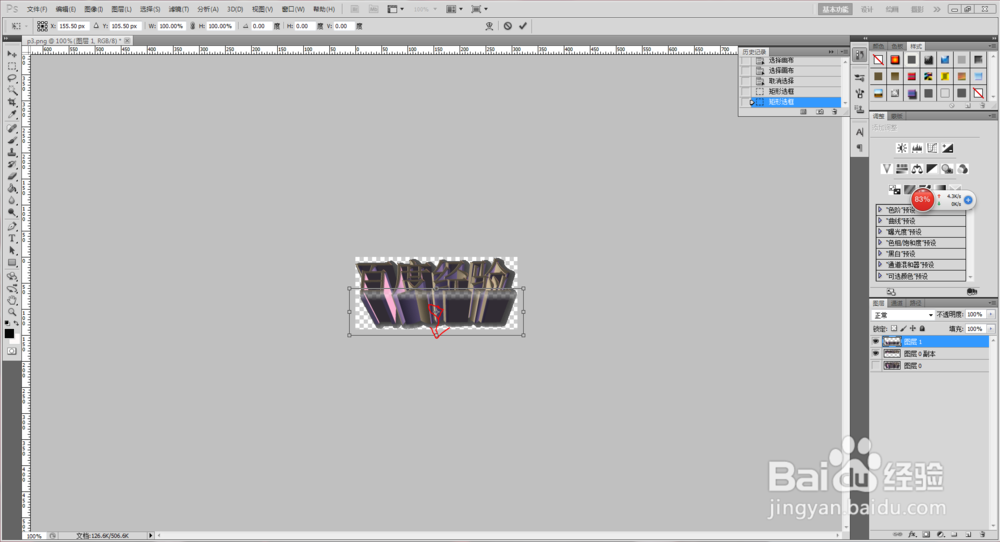Delete current history state with trash icon
The height and width of the screenshot is (542, 1000).
coord(834,112)
